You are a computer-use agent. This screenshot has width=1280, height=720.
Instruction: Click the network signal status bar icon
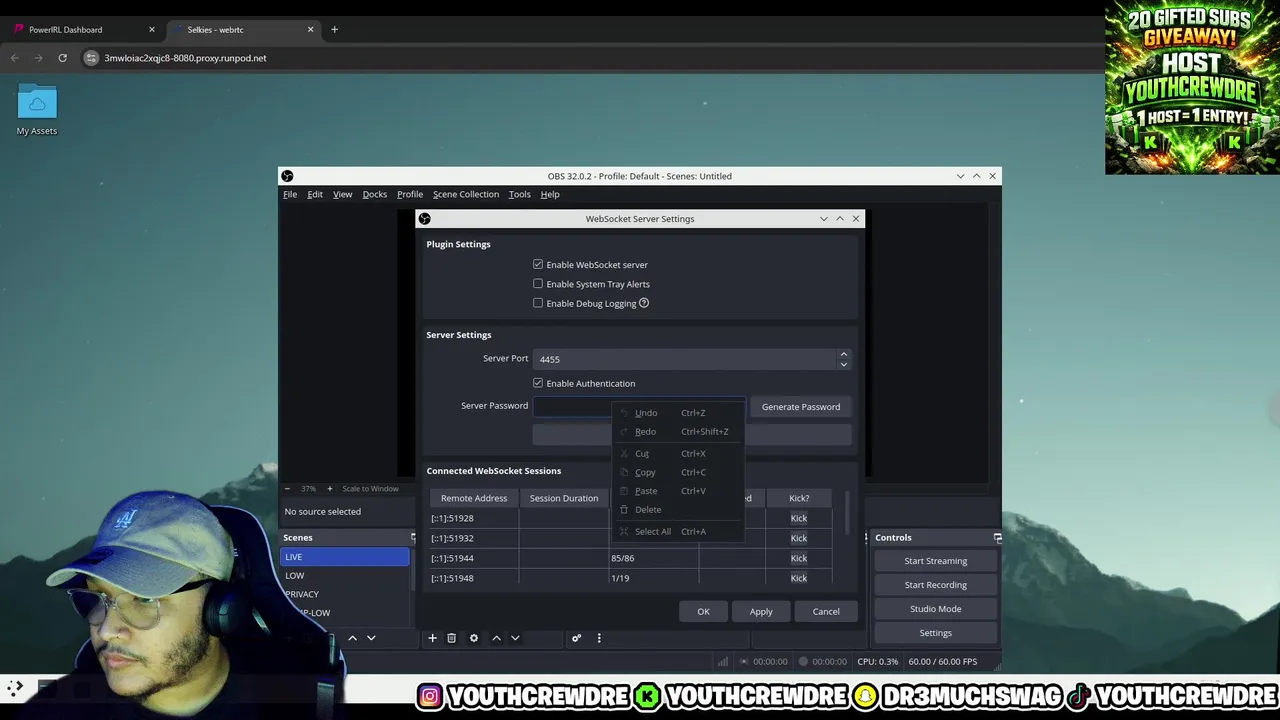[722, 662]
